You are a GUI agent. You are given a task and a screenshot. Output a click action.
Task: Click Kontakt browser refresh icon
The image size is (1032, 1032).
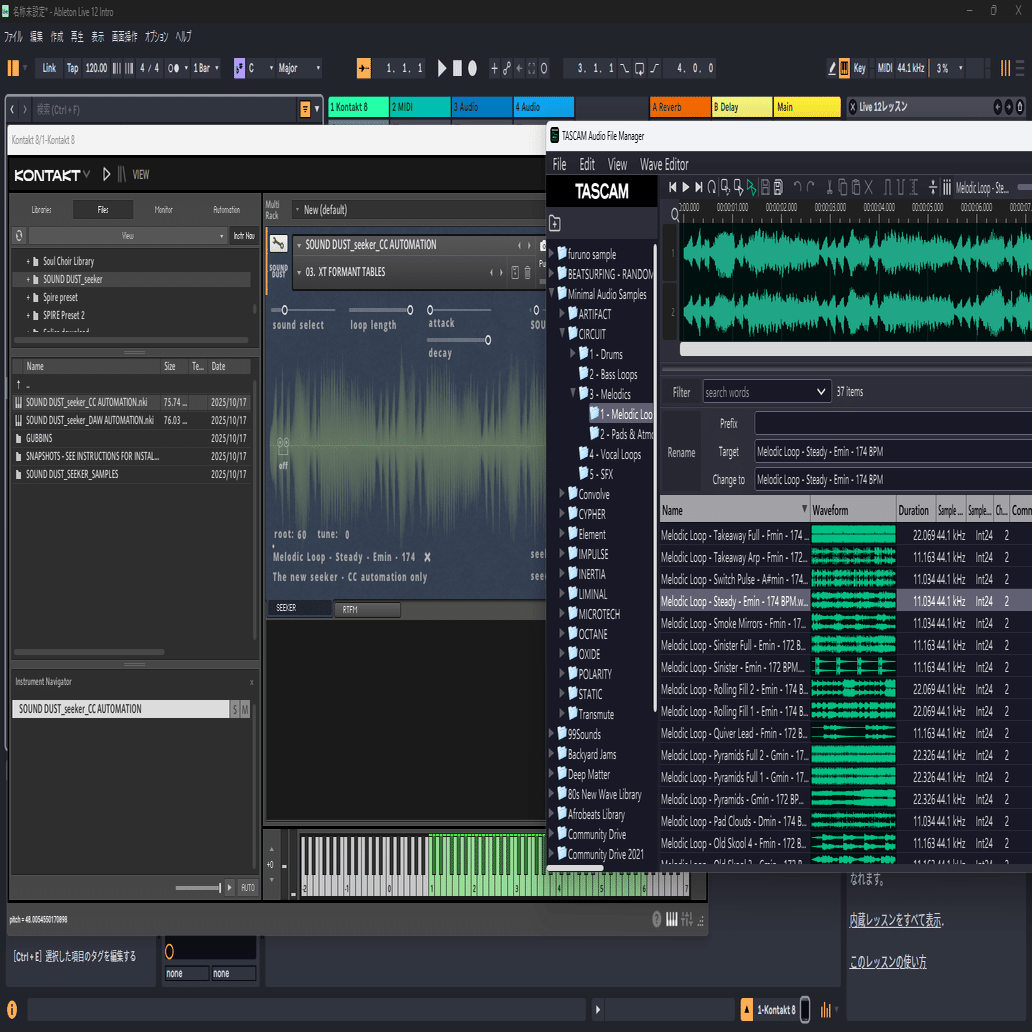pos(19,236)
